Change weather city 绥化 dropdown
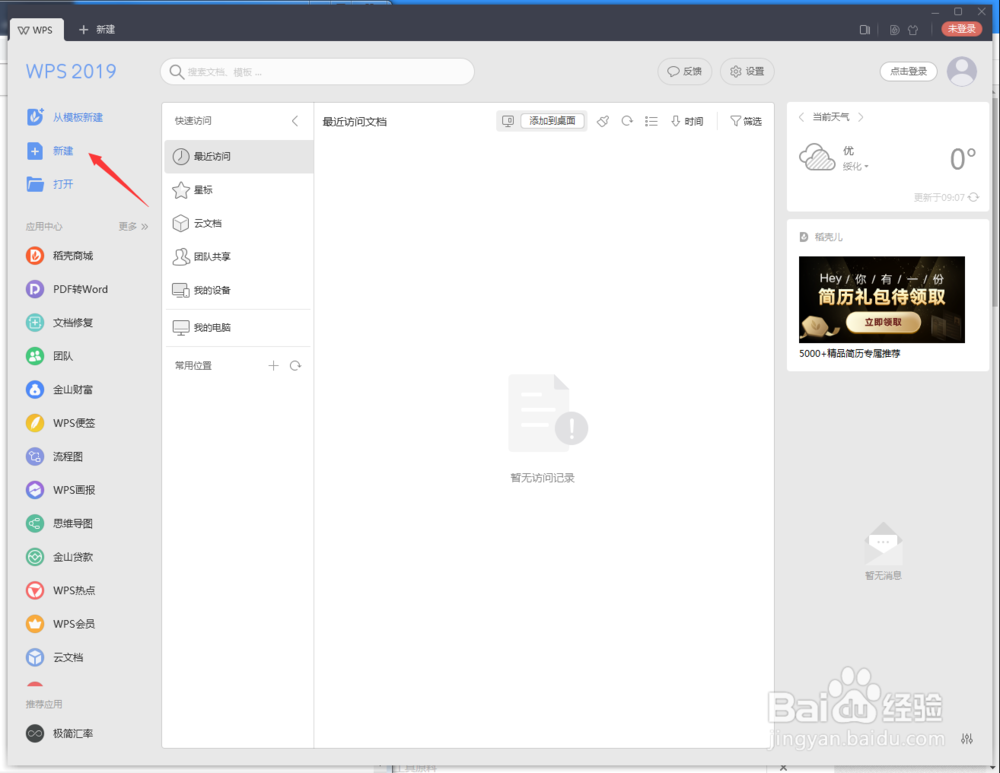The height and width of the screenshot is (773, 1000). (x=855, y=166)
